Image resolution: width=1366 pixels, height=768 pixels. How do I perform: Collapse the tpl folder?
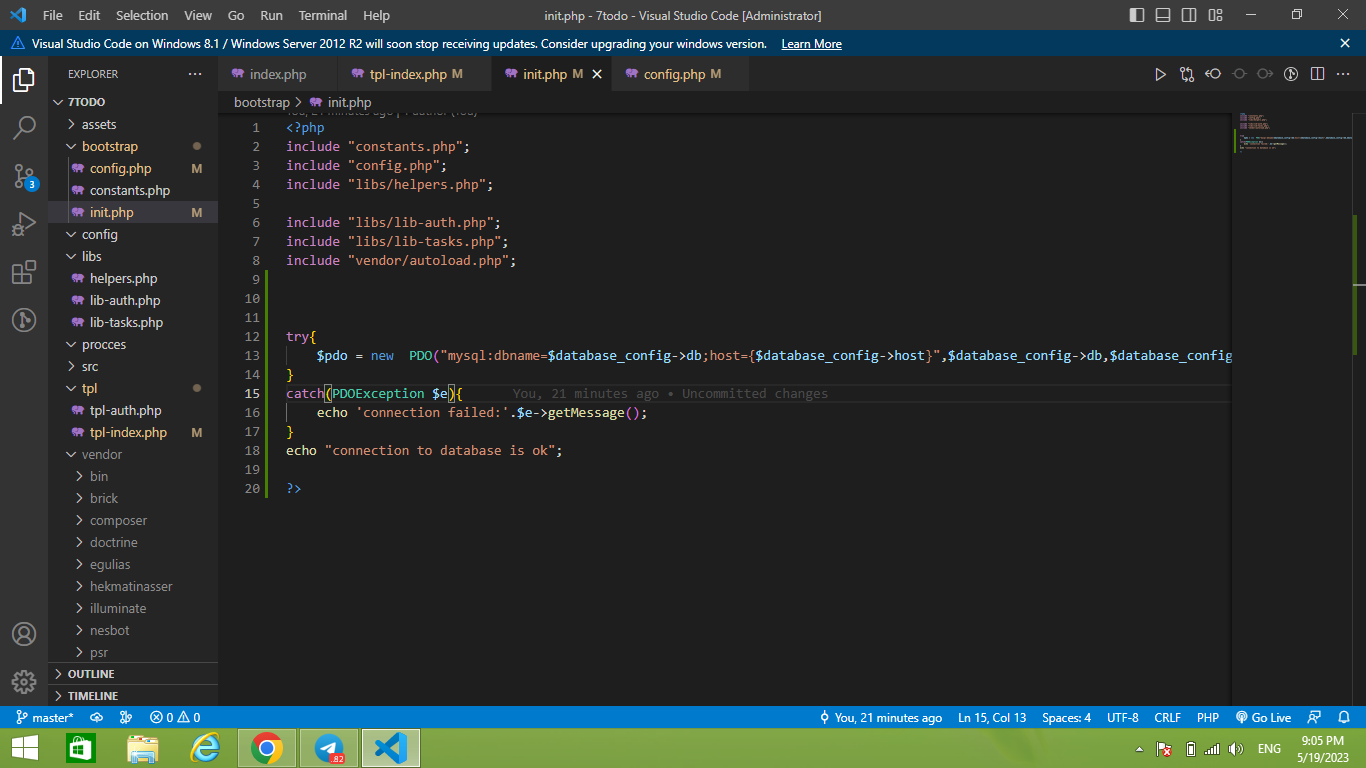pos(133,388)
